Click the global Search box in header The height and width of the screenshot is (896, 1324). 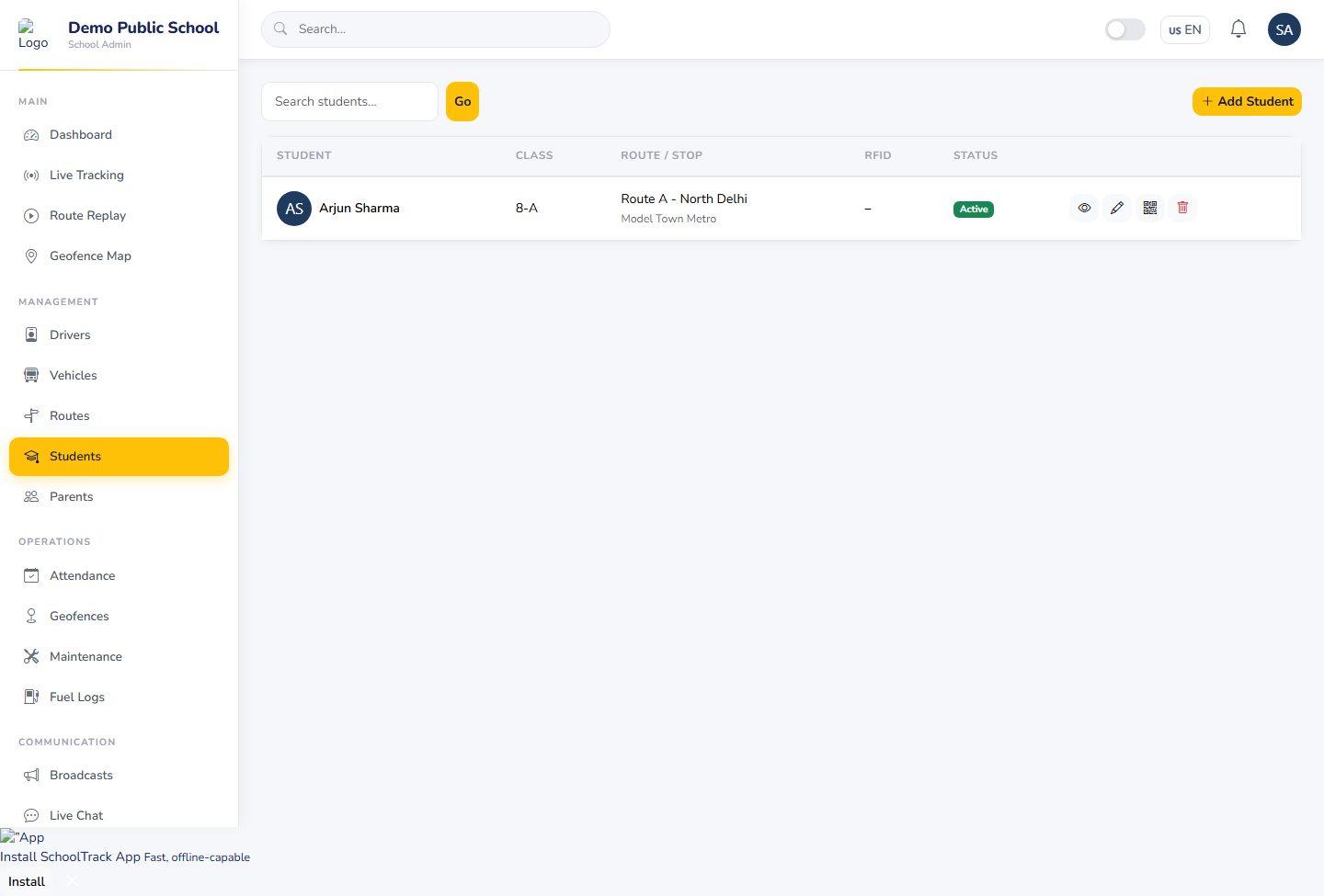436,29
